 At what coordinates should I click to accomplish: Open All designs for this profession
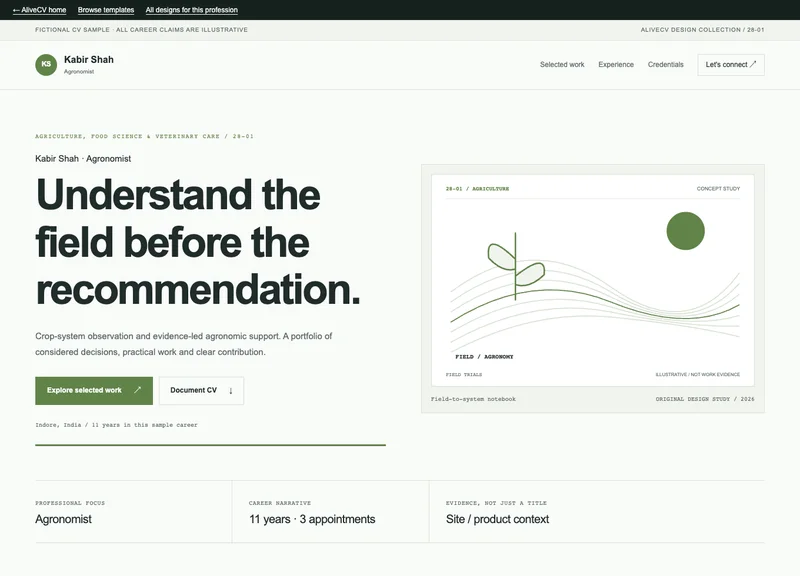coord(192,10)
